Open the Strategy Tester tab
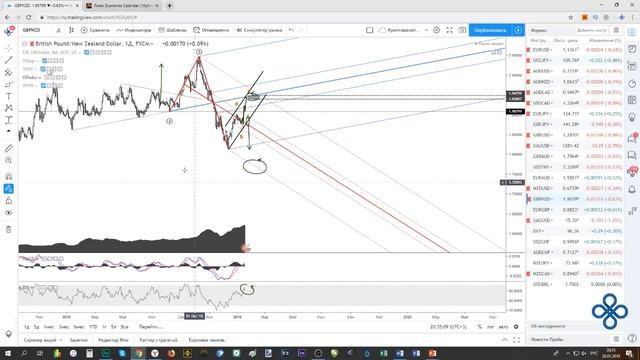Viewport: 640px width, 360px height. pyautogui.click(x=158, y=340)
